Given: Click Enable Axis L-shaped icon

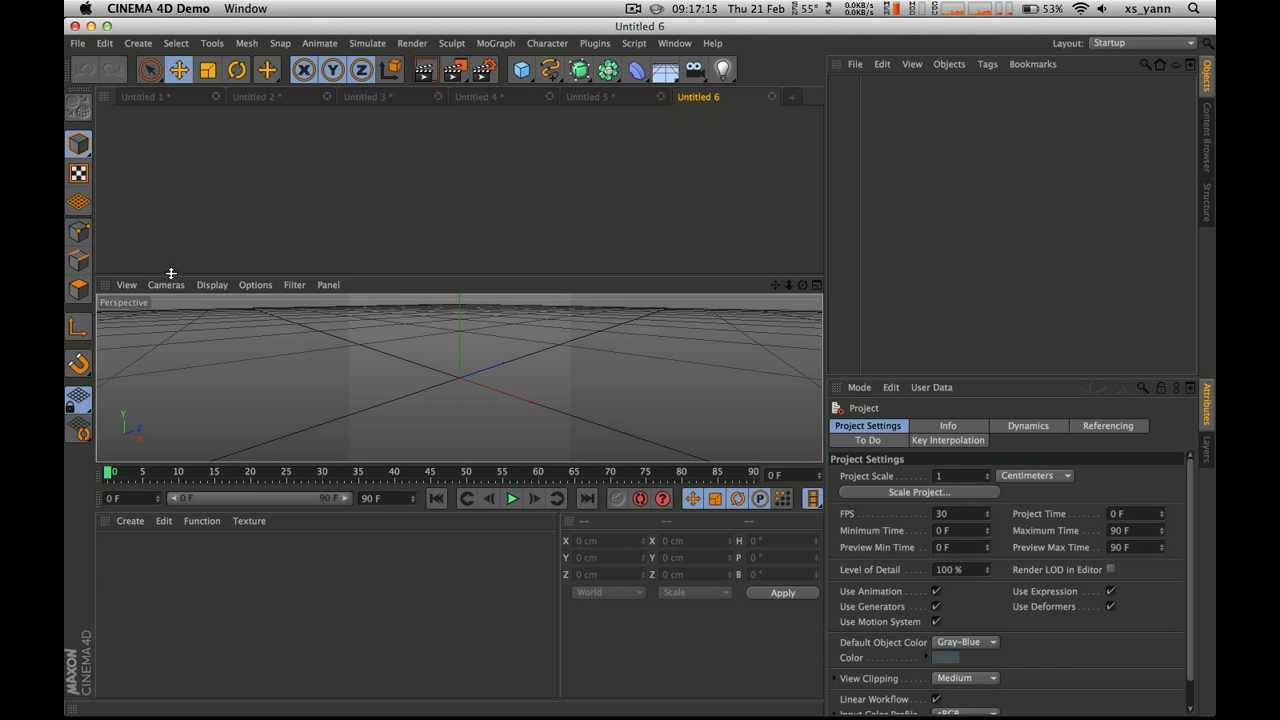Looking at the screenshot, I should (79, 327).
